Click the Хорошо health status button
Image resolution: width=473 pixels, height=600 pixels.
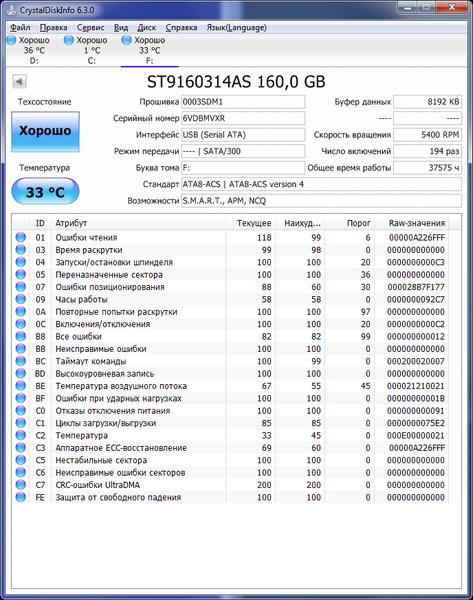tap(46, 131)
